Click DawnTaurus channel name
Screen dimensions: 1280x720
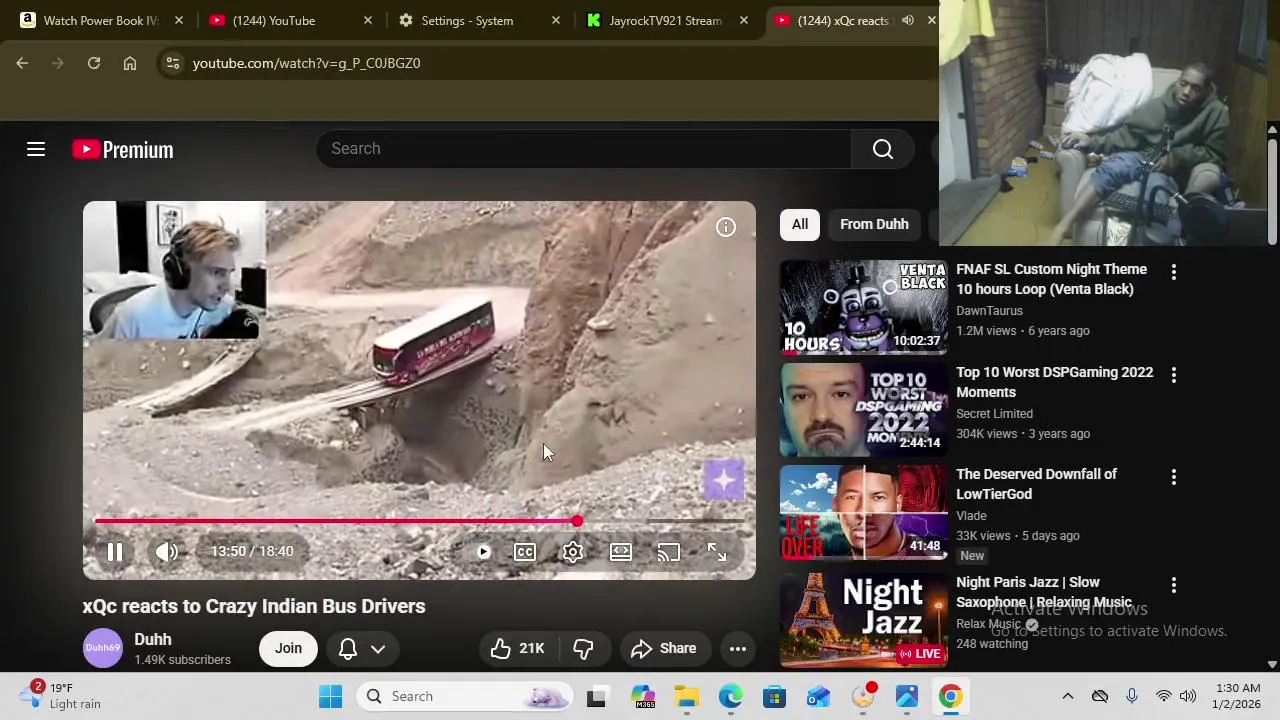click(989, 311)
